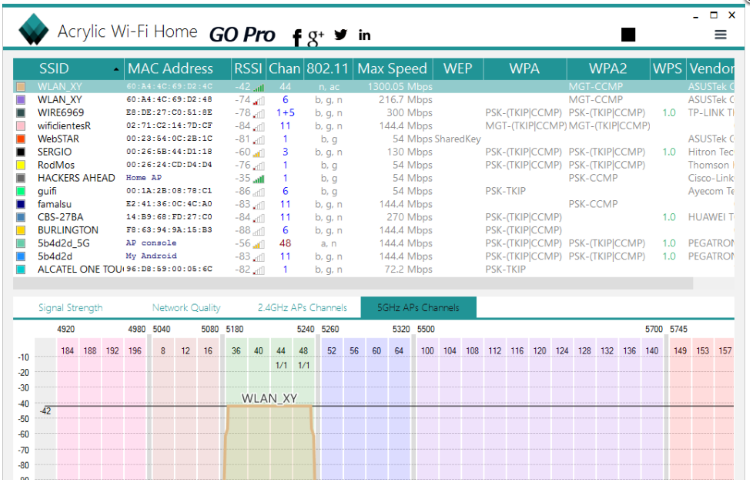750x480 pixels.
Task: Click the gray swatch beside HACKERS AHEAD
Action: [x=21, y=178]
